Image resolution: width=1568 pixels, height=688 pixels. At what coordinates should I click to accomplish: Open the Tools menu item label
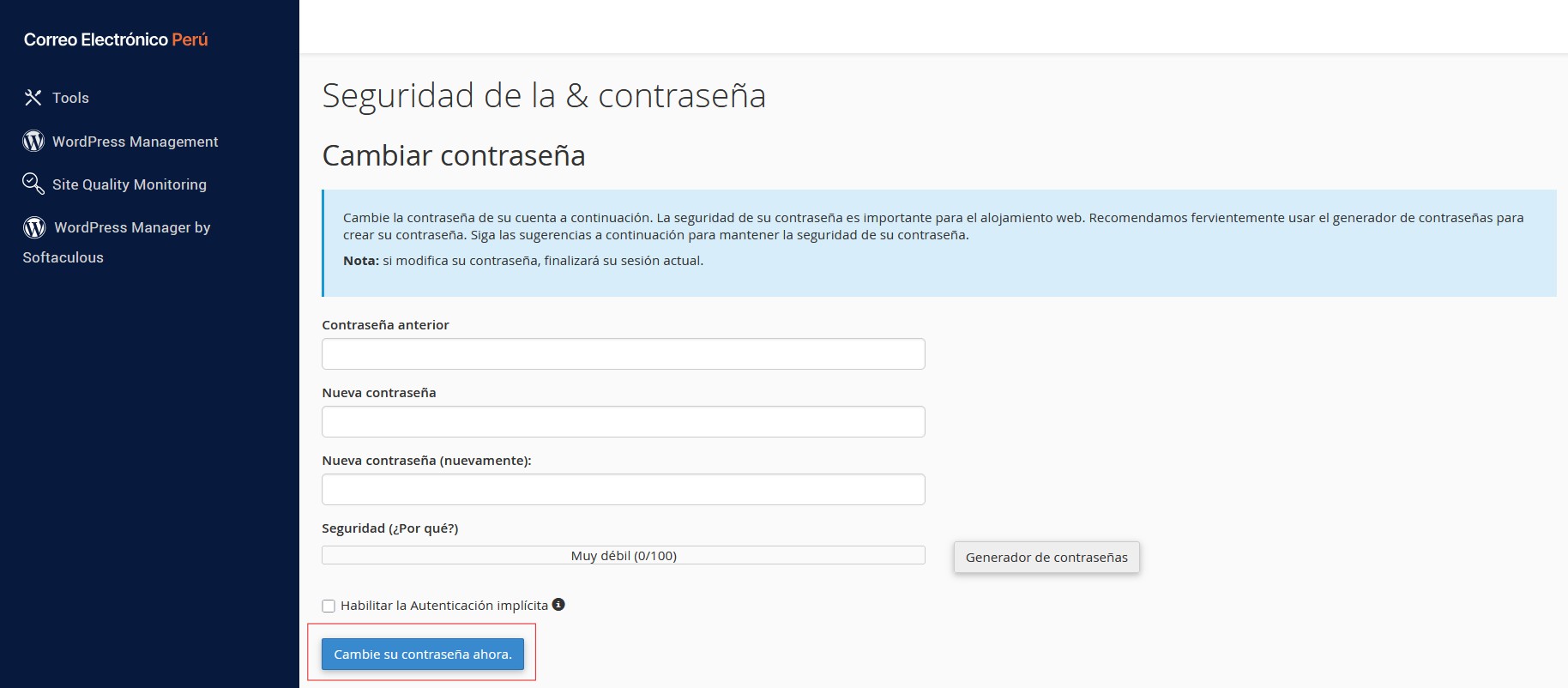pyautogui.click(x=70, y=98)
